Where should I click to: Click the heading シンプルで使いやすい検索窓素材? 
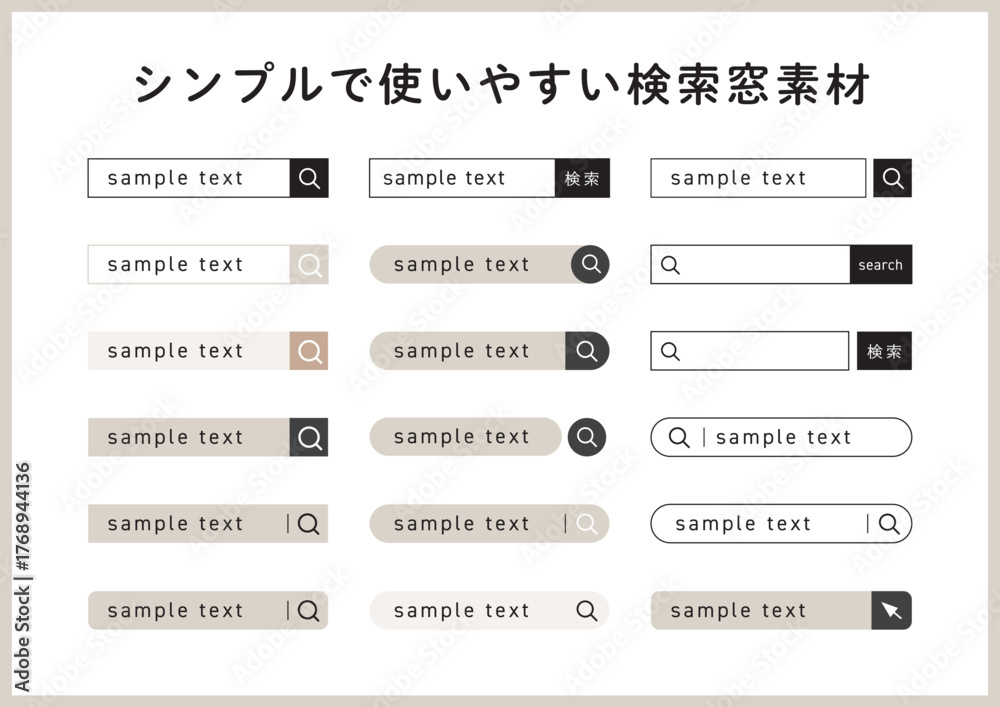[501, 84]
